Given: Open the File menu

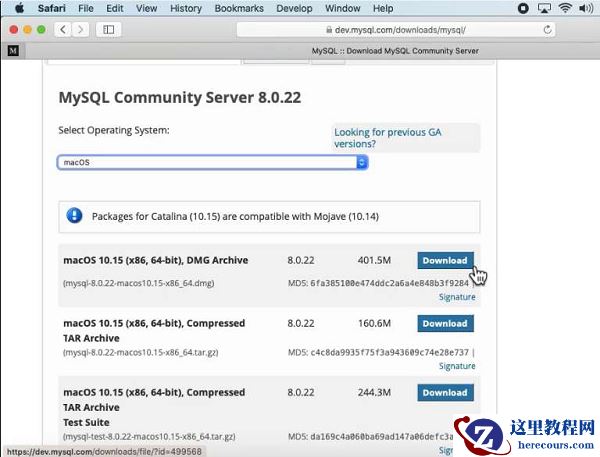Looking at the screenshot, I should coord(86,8).
